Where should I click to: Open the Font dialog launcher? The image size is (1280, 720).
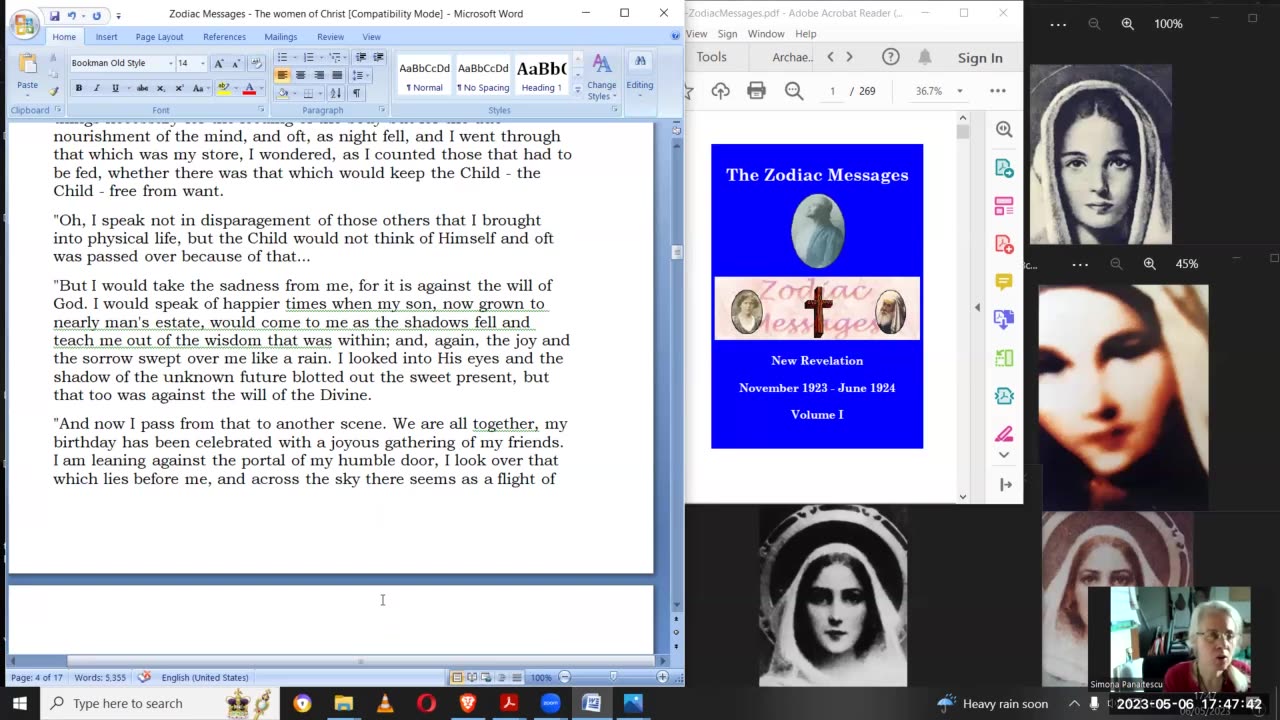pos(262,110)
